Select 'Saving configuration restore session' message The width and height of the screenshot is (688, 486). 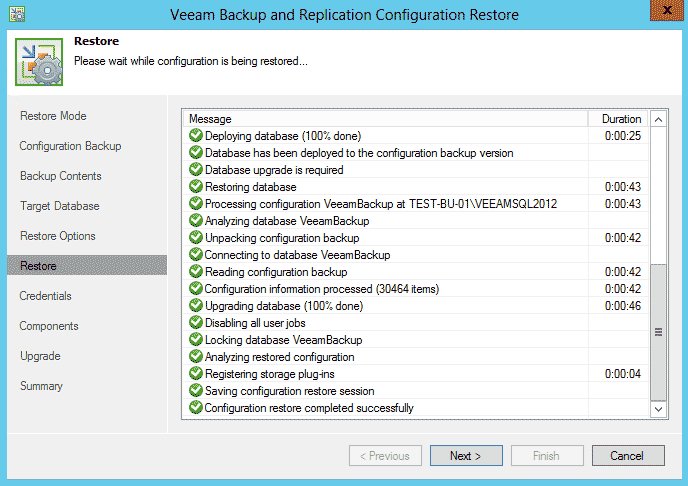click(290, 391)
